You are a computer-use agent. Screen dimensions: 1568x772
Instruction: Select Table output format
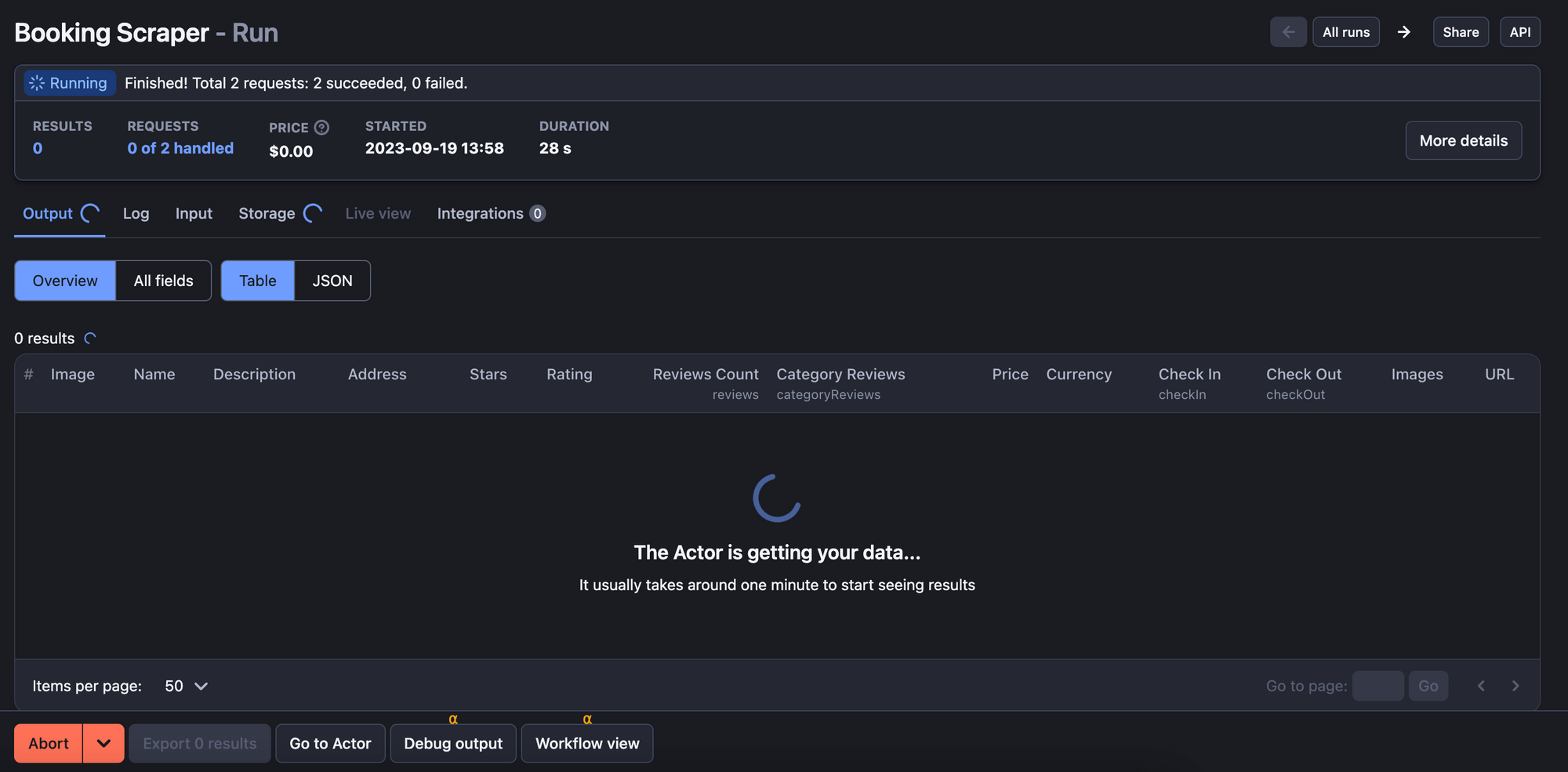point(258,281)
